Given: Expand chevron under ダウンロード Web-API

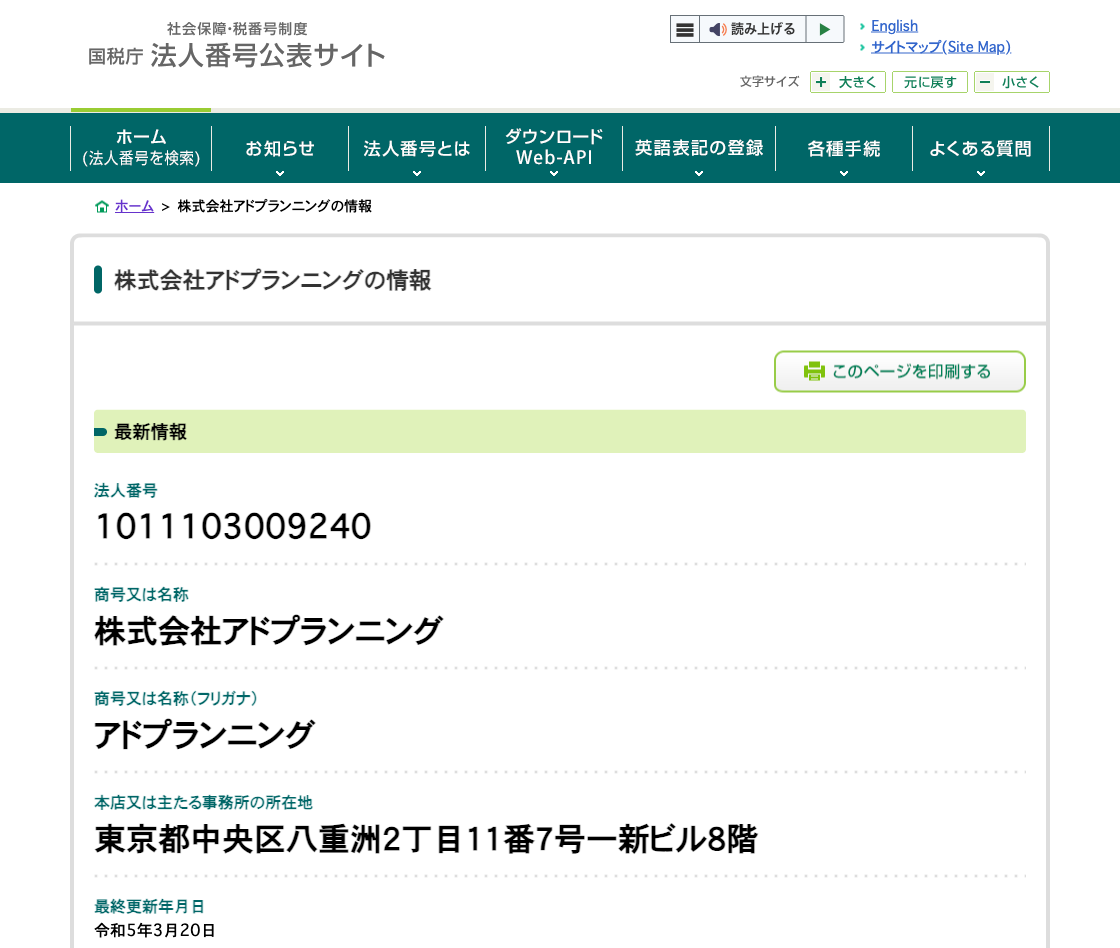Looking at the screenshot, I should 554,174.
